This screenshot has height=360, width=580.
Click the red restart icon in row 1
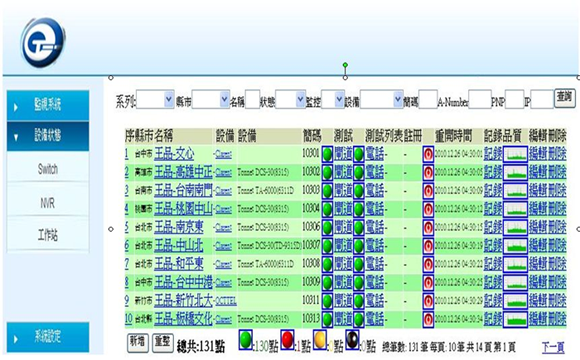click(428, 154)
